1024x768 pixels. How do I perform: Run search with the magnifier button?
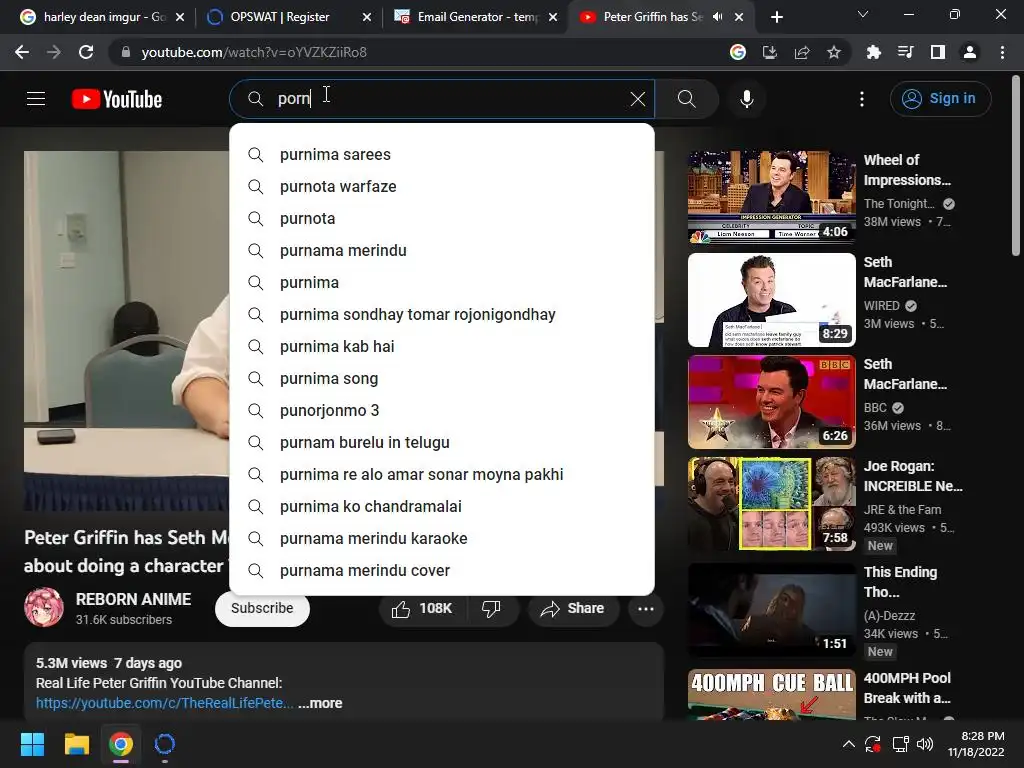686,99
